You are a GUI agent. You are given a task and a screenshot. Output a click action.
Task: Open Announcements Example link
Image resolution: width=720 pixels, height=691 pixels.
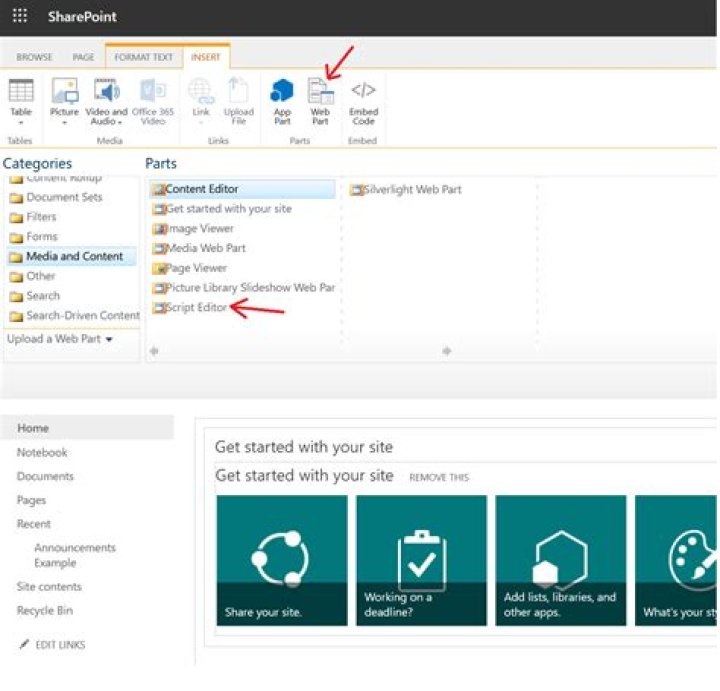pyautogui.click(x=75, y=555)
